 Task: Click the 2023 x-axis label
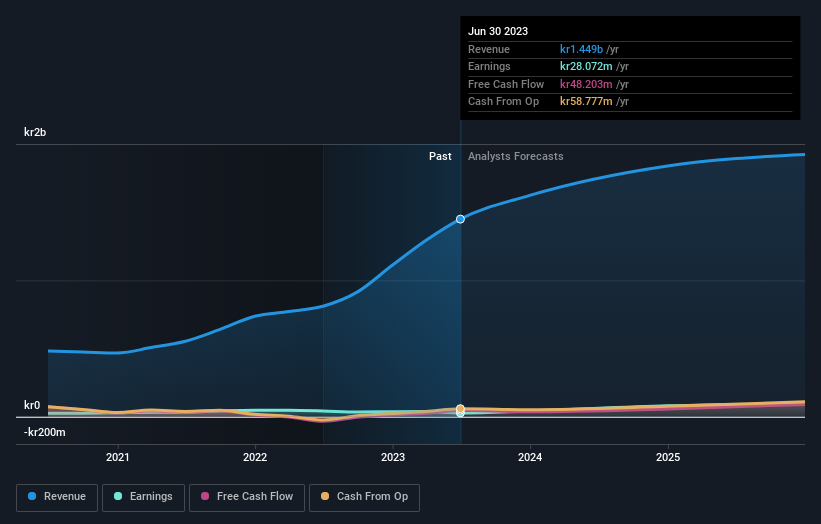click(x=393, y=458)
